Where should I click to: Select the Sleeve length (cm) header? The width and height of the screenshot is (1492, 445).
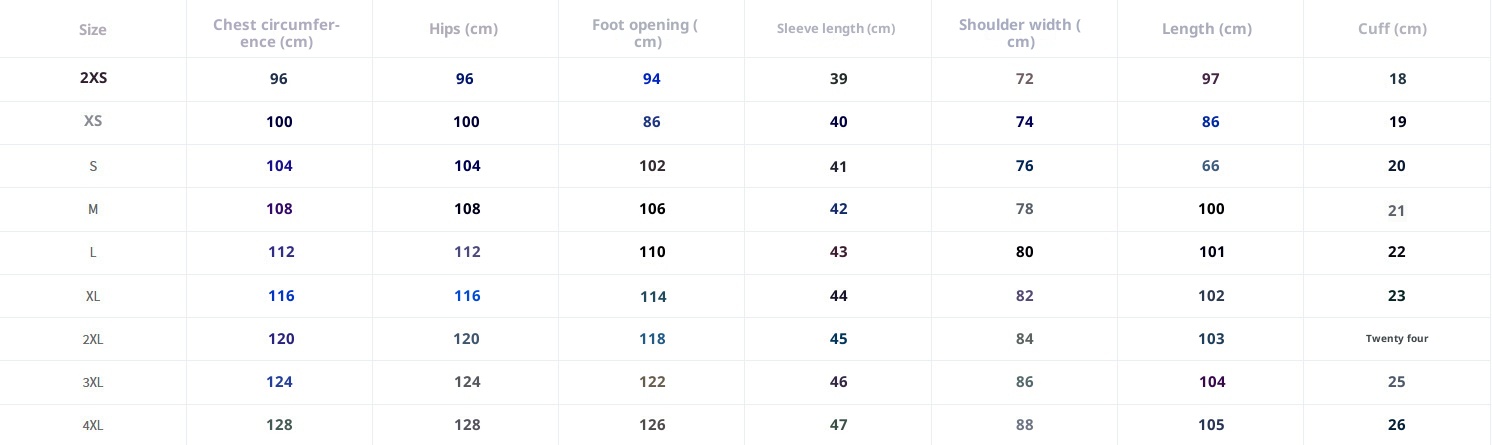click(x=836, y=29)
